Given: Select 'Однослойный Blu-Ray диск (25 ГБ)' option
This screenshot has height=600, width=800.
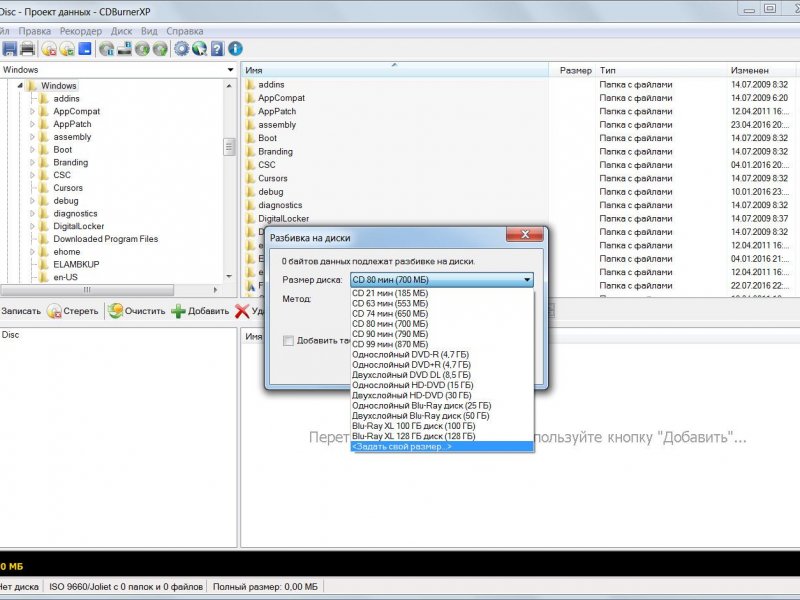Looking at the screenshot, I should pos(442,406).
